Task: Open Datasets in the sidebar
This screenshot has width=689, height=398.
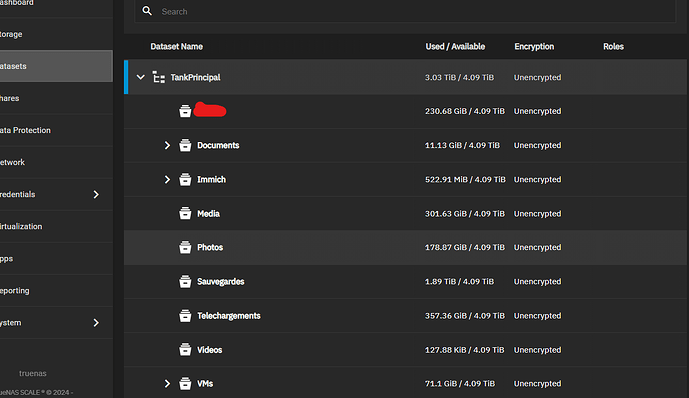Action: [56, 66]
